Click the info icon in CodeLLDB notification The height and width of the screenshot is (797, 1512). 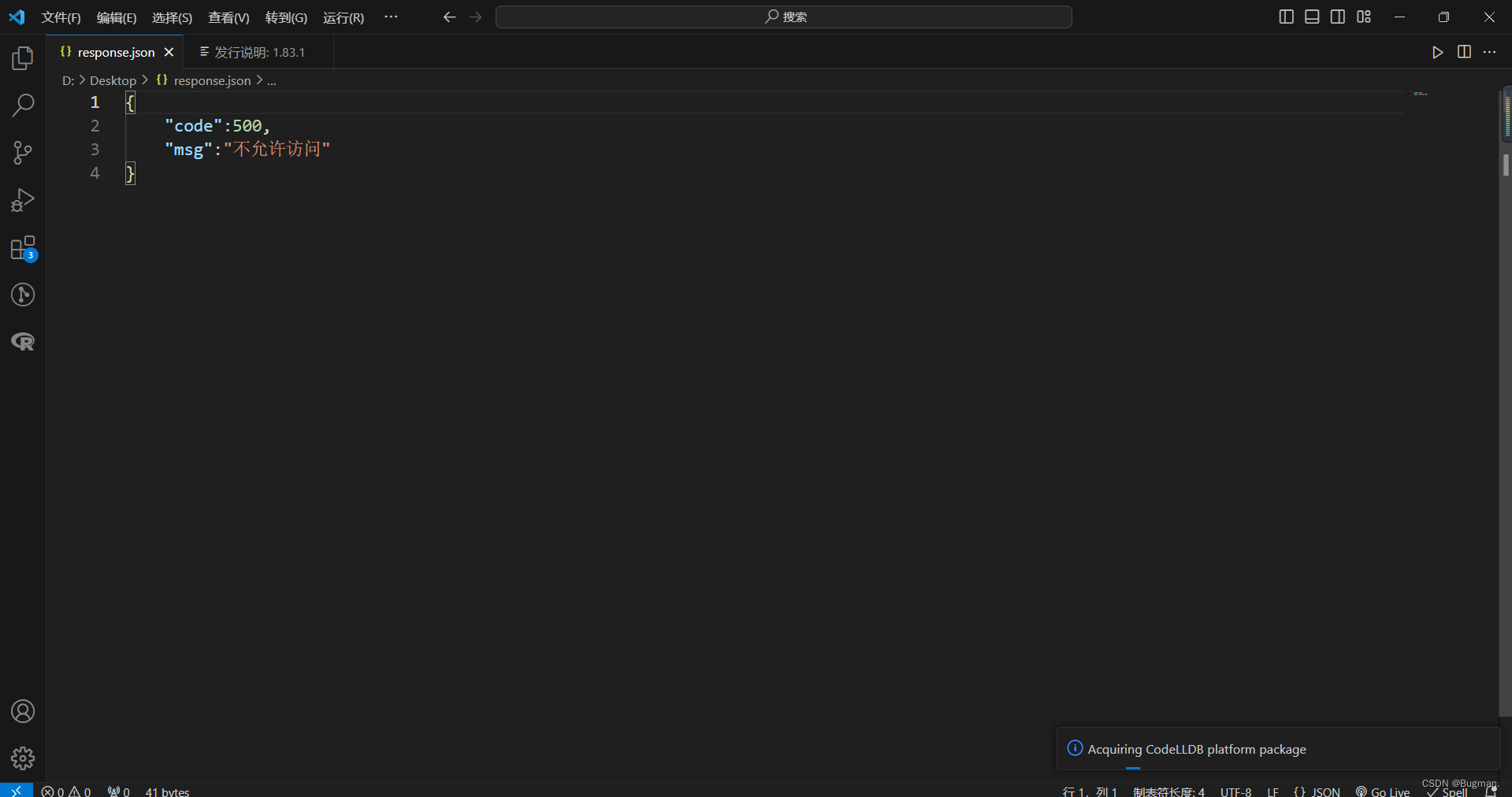(x=1075, y=748)
